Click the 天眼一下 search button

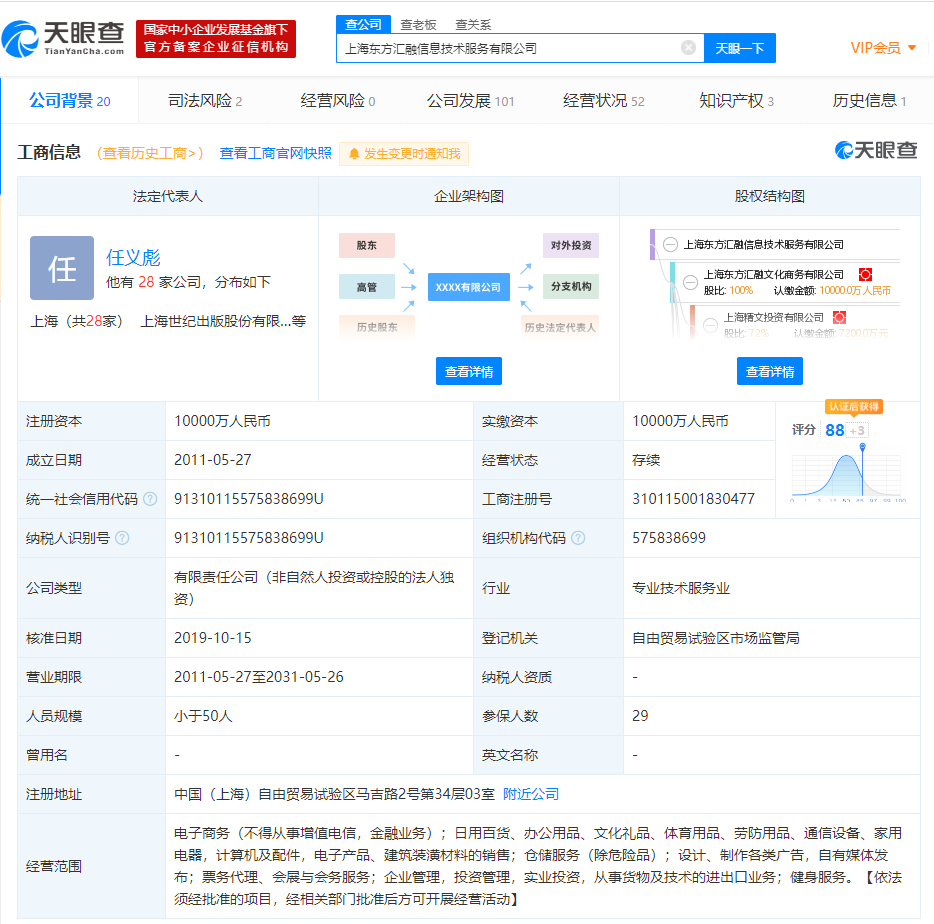739,48
